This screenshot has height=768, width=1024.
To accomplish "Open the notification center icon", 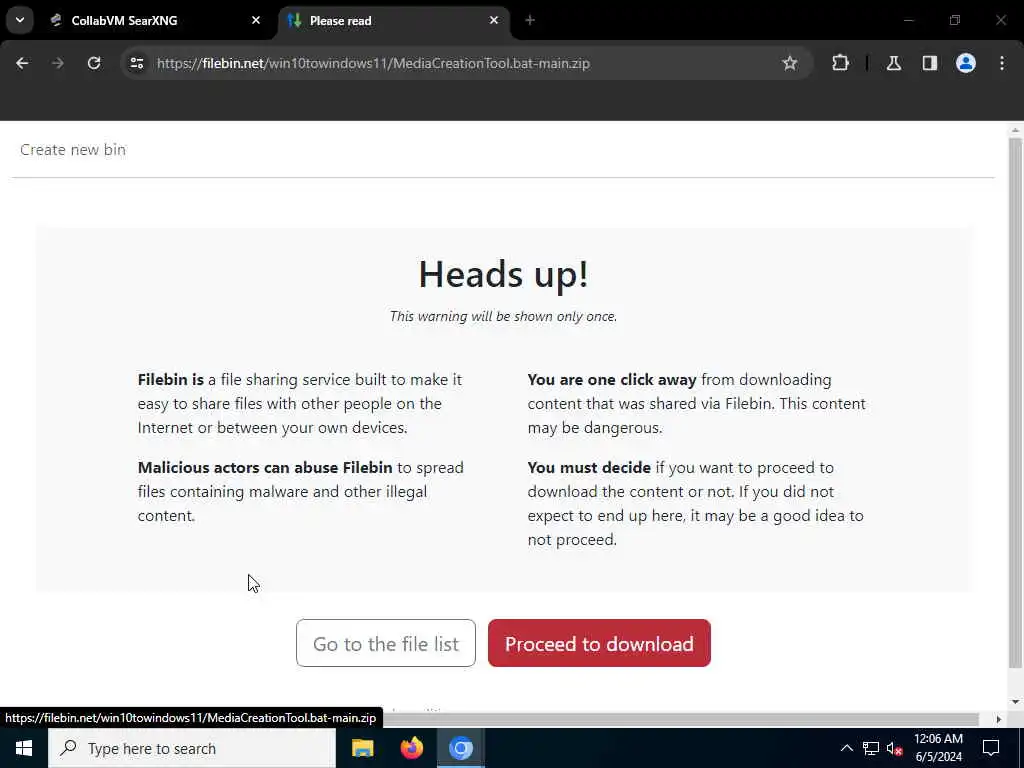I will coord(991,748).
